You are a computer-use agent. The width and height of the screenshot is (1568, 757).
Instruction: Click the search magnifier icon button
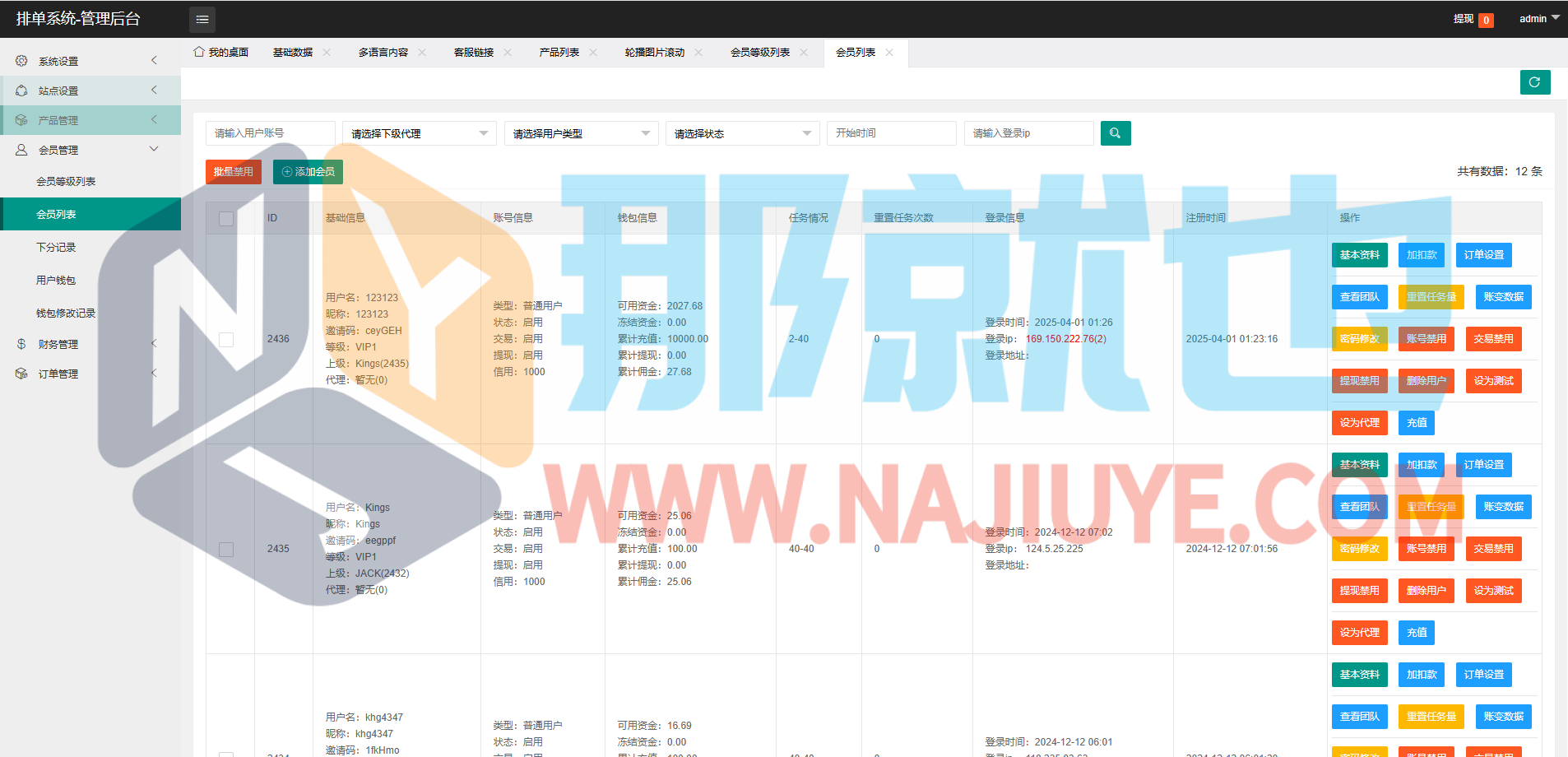pos(1115,133)
